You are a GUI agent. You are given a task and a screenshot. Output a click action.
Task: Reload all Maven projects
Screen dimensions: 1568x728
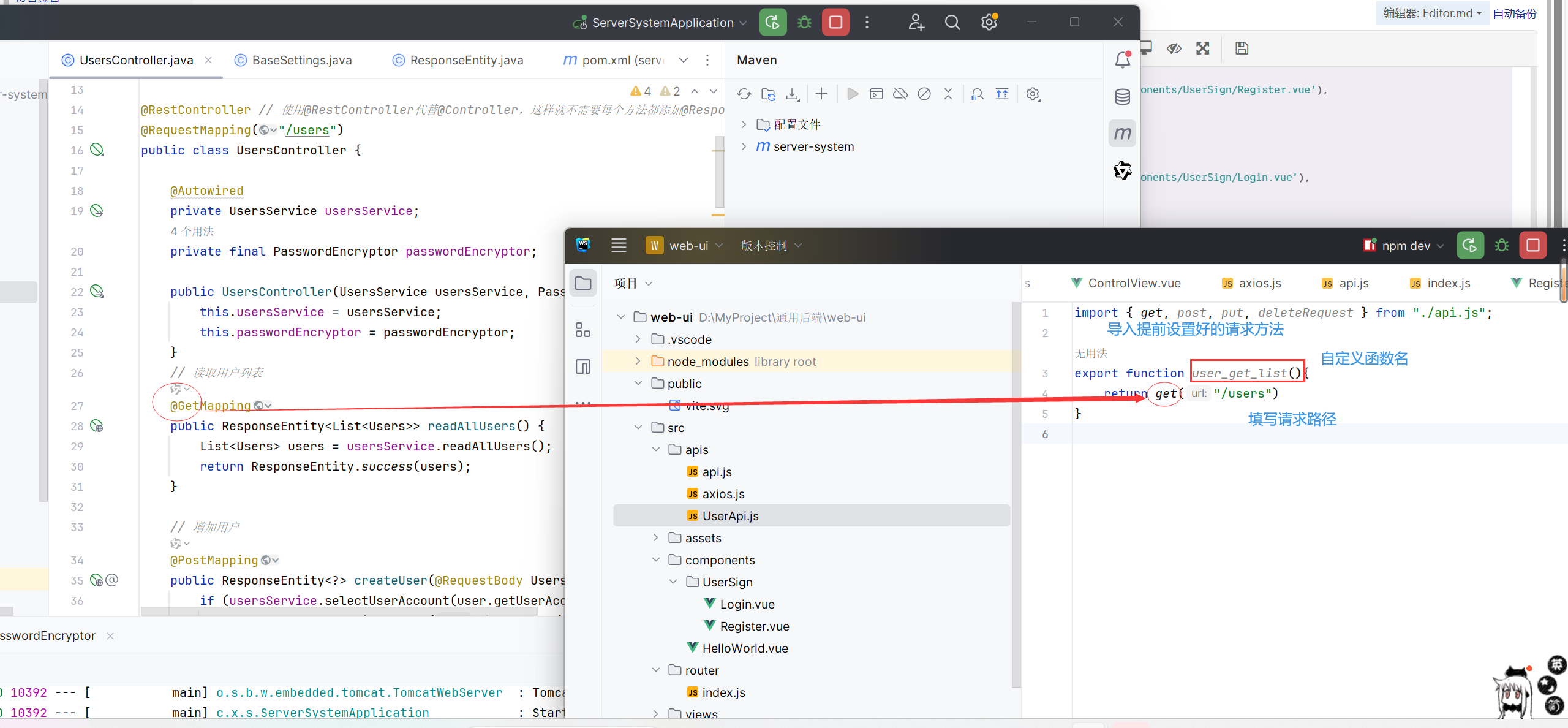click(x=744, y=94)
